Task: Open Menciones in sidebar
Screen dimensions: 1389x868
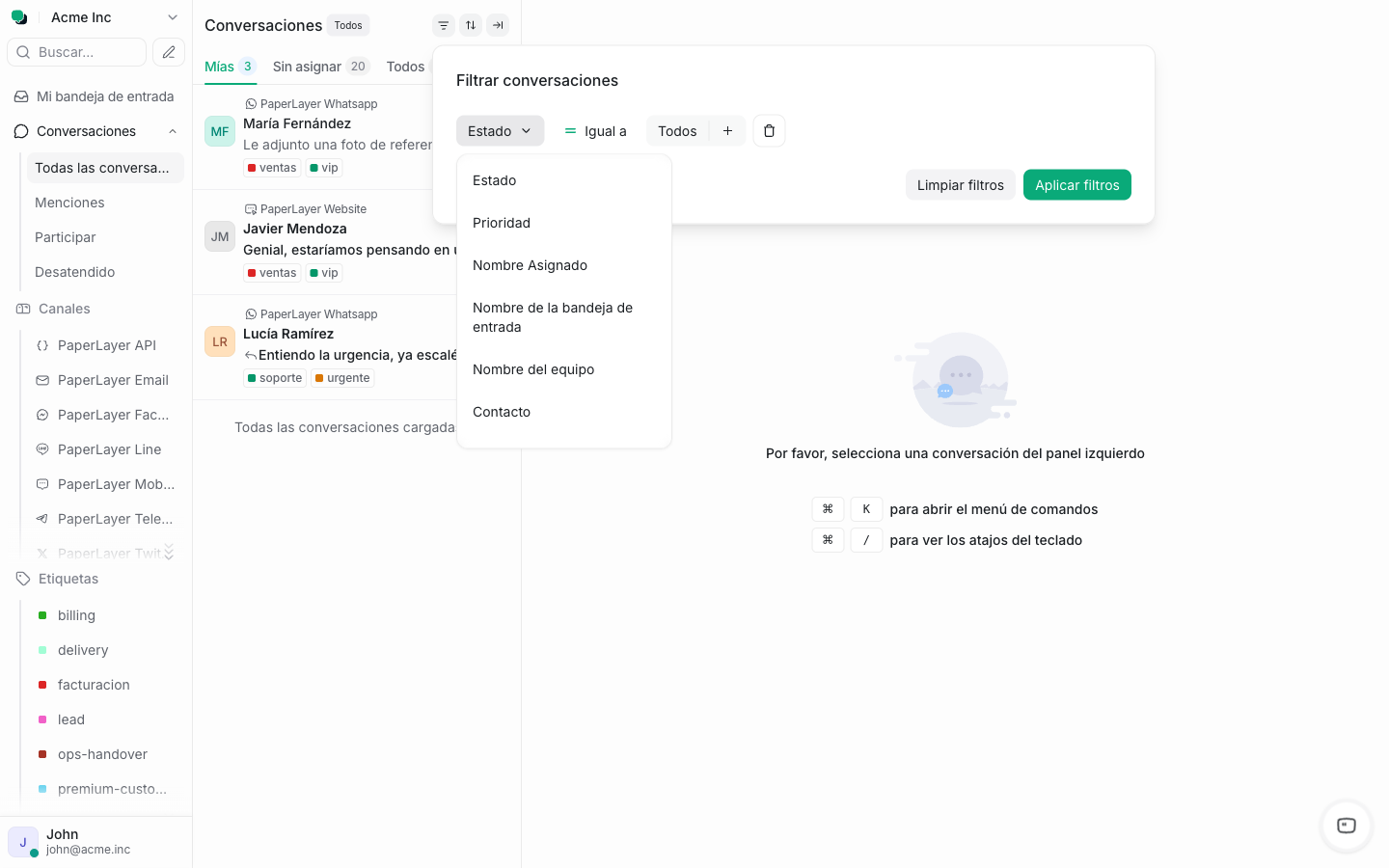Action: [x=105, y=203]
